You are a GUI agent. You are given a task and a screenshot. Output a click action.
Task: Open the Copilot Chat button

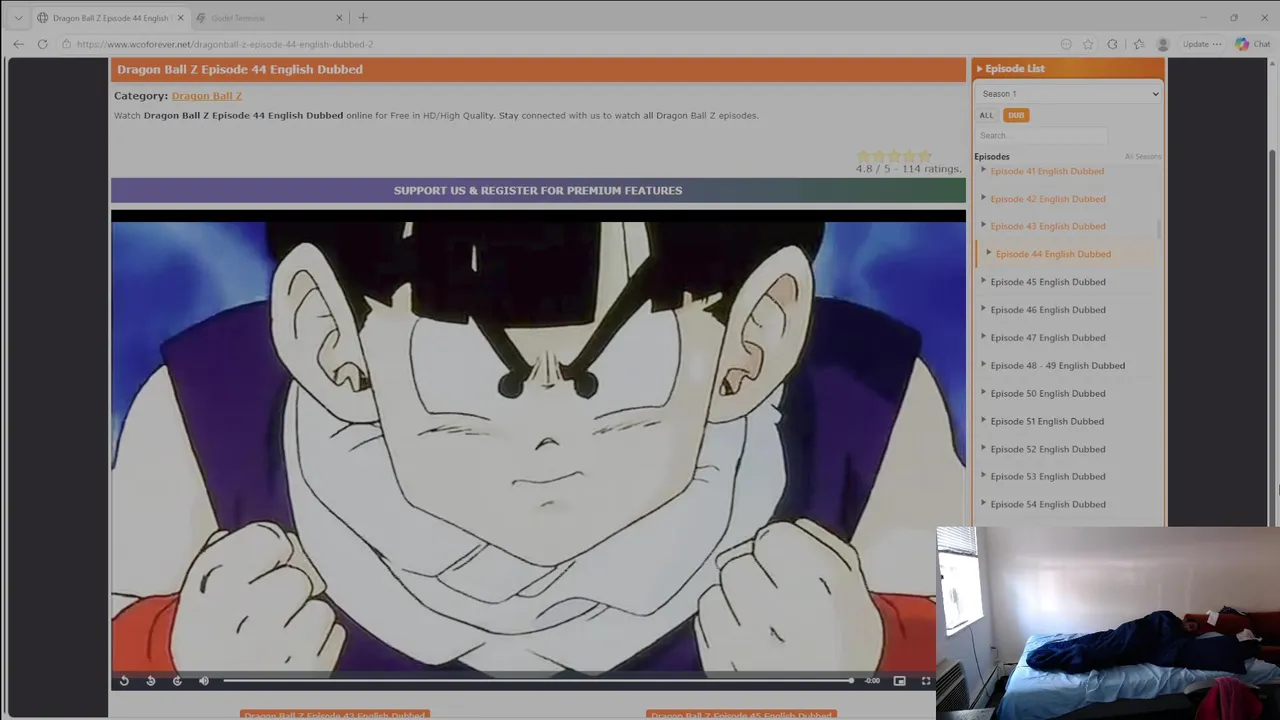1252,44
